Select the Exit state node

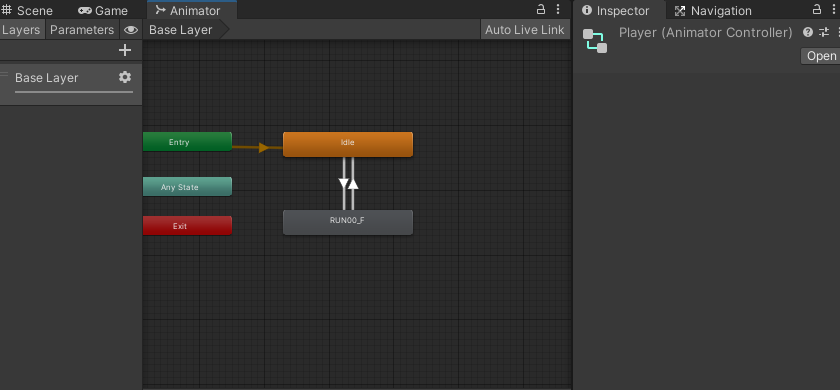(187, 226)
